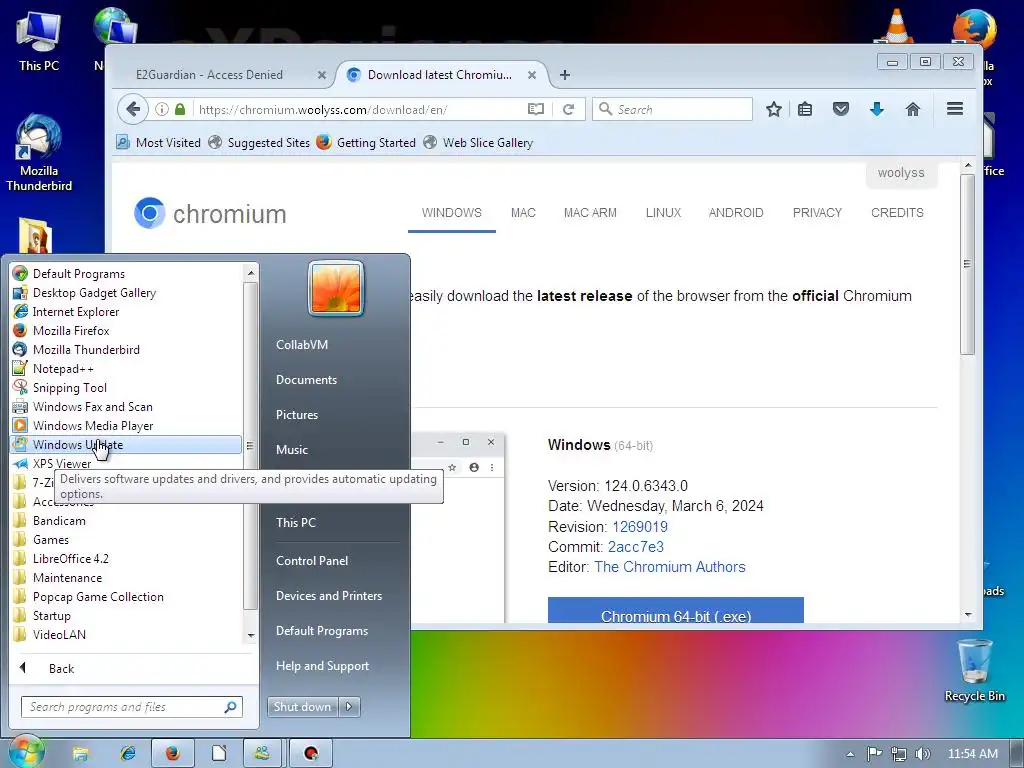Image resolution: width=1024 pixels, height=768 pixels.
Task: Open Windows Fax and Scan
Action: coord(126,406)
